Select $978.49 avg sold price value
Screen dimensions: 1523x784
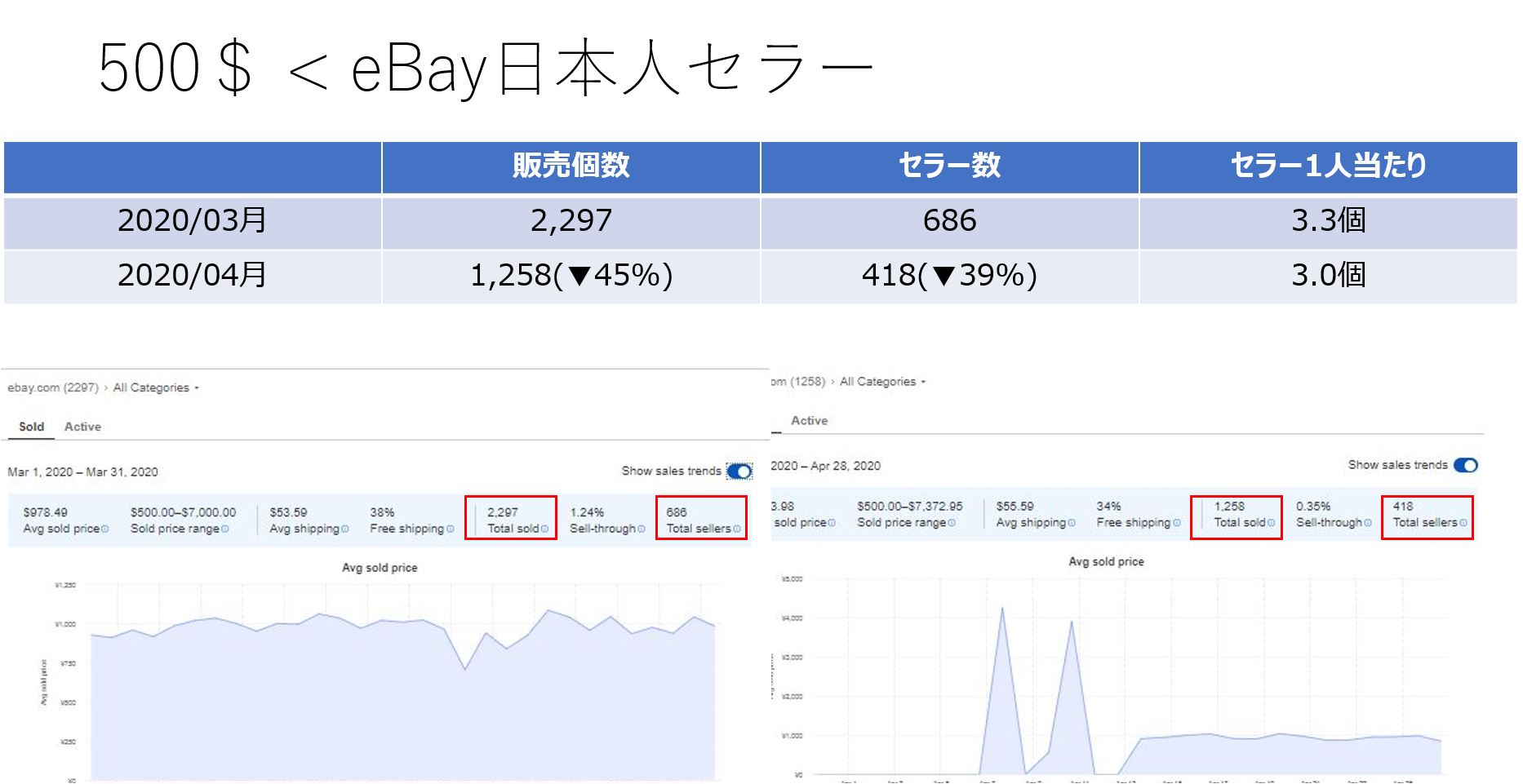(45, 512)
